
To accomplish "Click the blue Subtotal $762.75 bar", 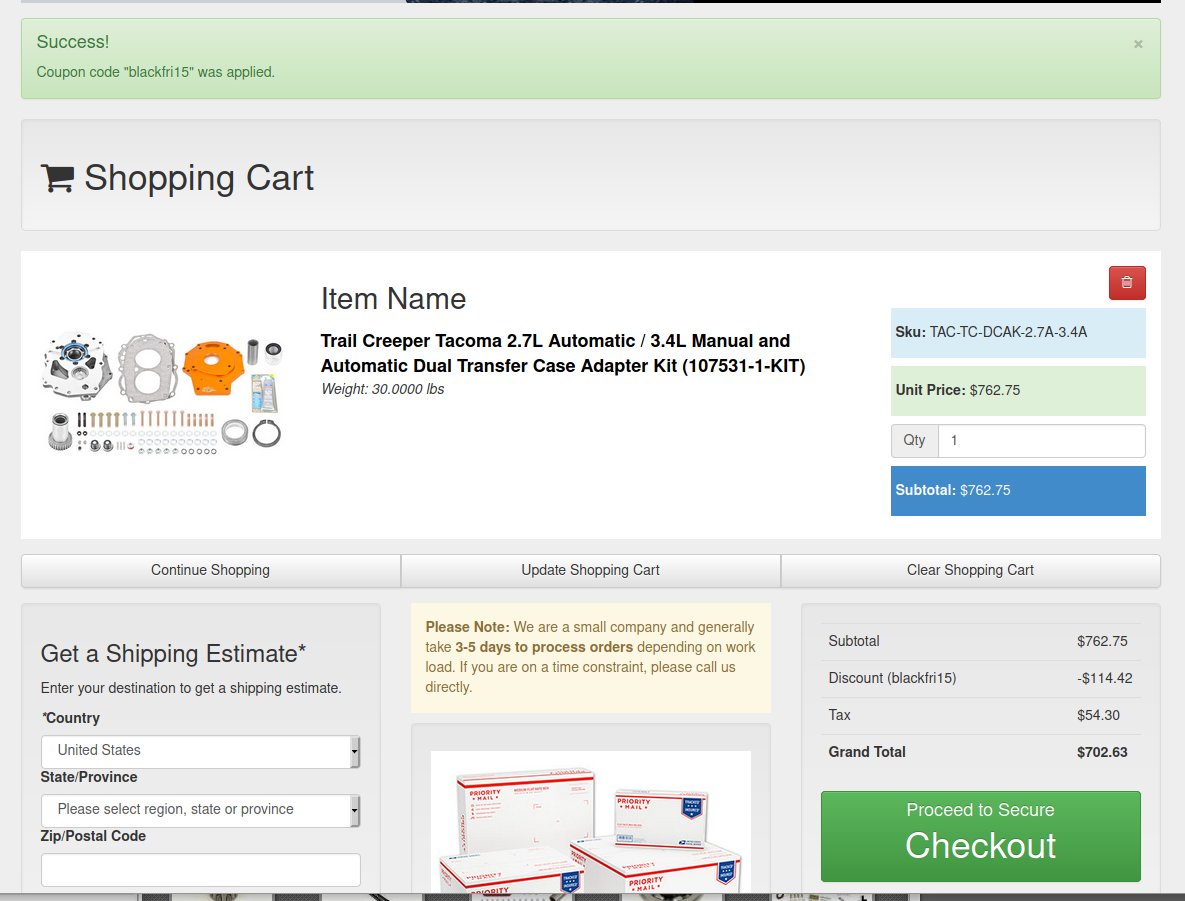I will 1018,491.
